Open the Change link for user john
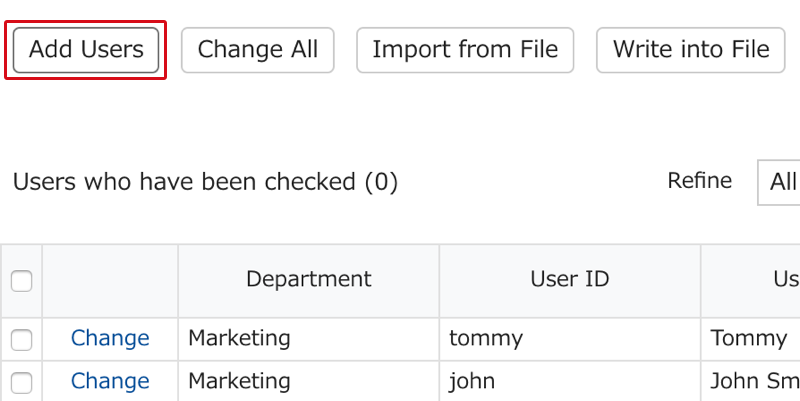This screenshot has width=800, height=401. tap(110, 381)
